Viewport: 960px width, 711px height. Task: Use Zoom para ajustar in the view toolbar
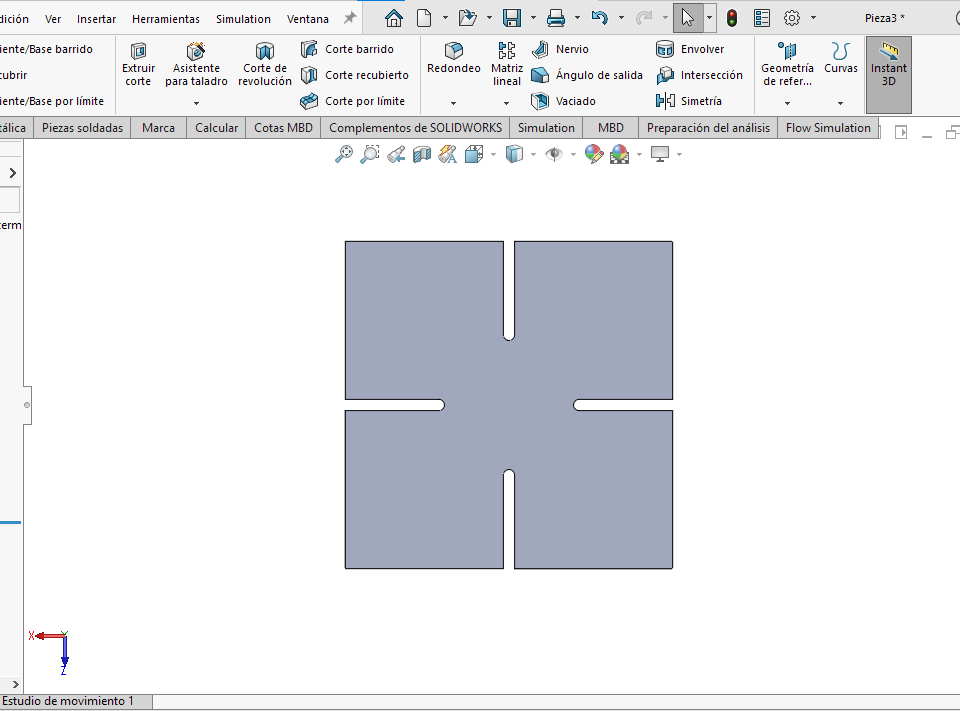pos(344,154)
